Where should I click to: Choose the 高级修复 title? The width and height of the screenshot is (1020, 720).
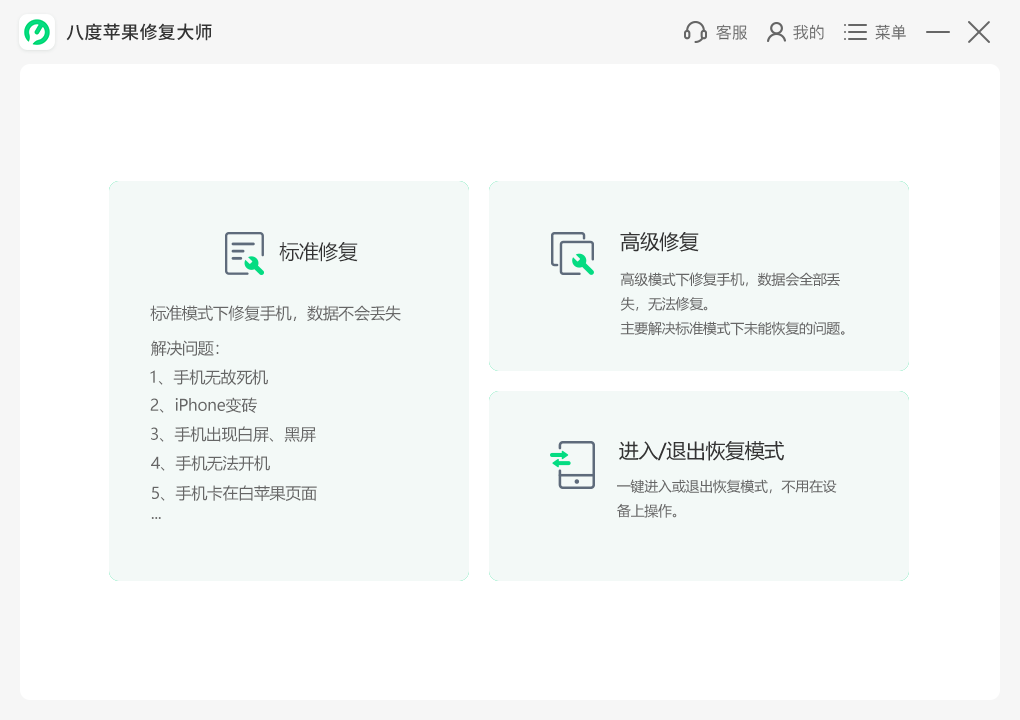659,242
